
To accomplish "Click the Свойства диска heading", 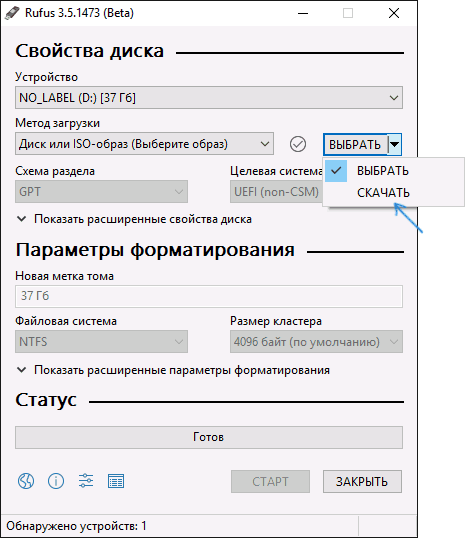I will click(x=90, y=51).
